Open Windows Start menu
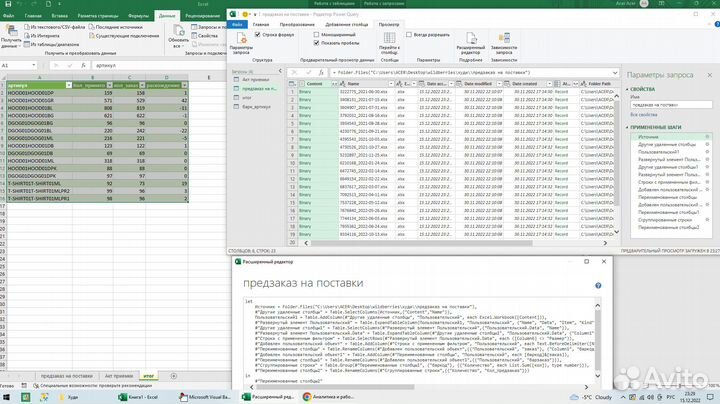Screen dimensions: 720x404 6,397
